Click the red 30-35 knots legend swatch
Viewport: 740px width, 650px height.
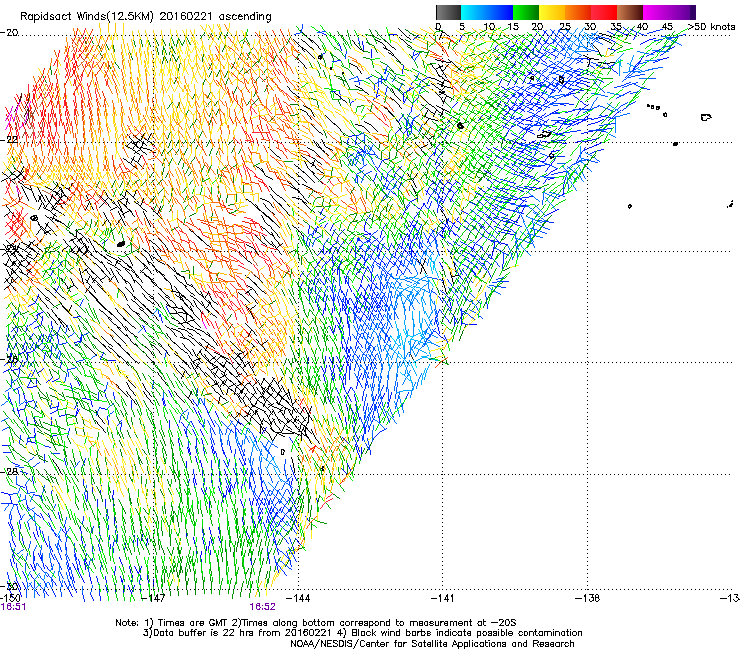604,12
